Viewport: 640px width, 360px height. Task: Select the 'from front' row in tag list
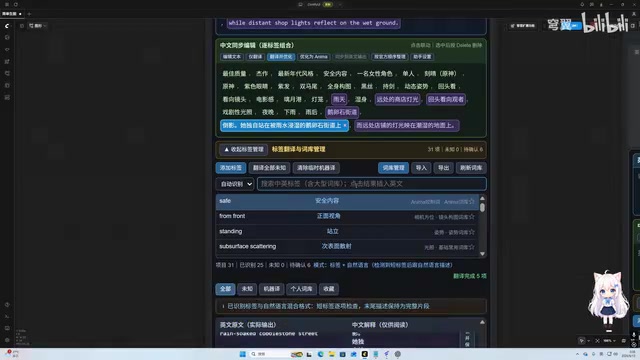347,217
